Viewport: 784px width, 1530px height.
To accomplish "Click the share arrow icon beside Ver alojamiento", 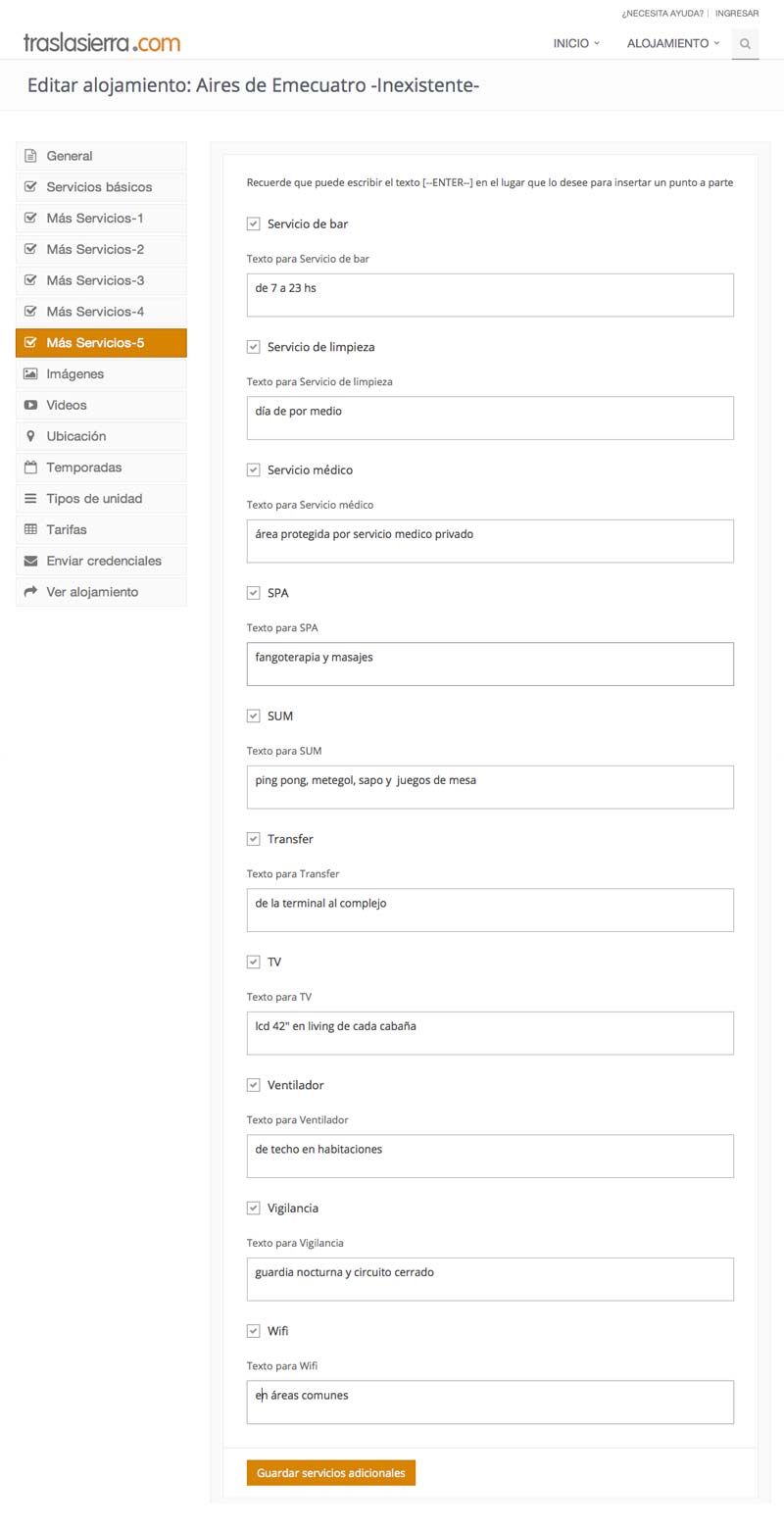I will click(x=30, y=592).
